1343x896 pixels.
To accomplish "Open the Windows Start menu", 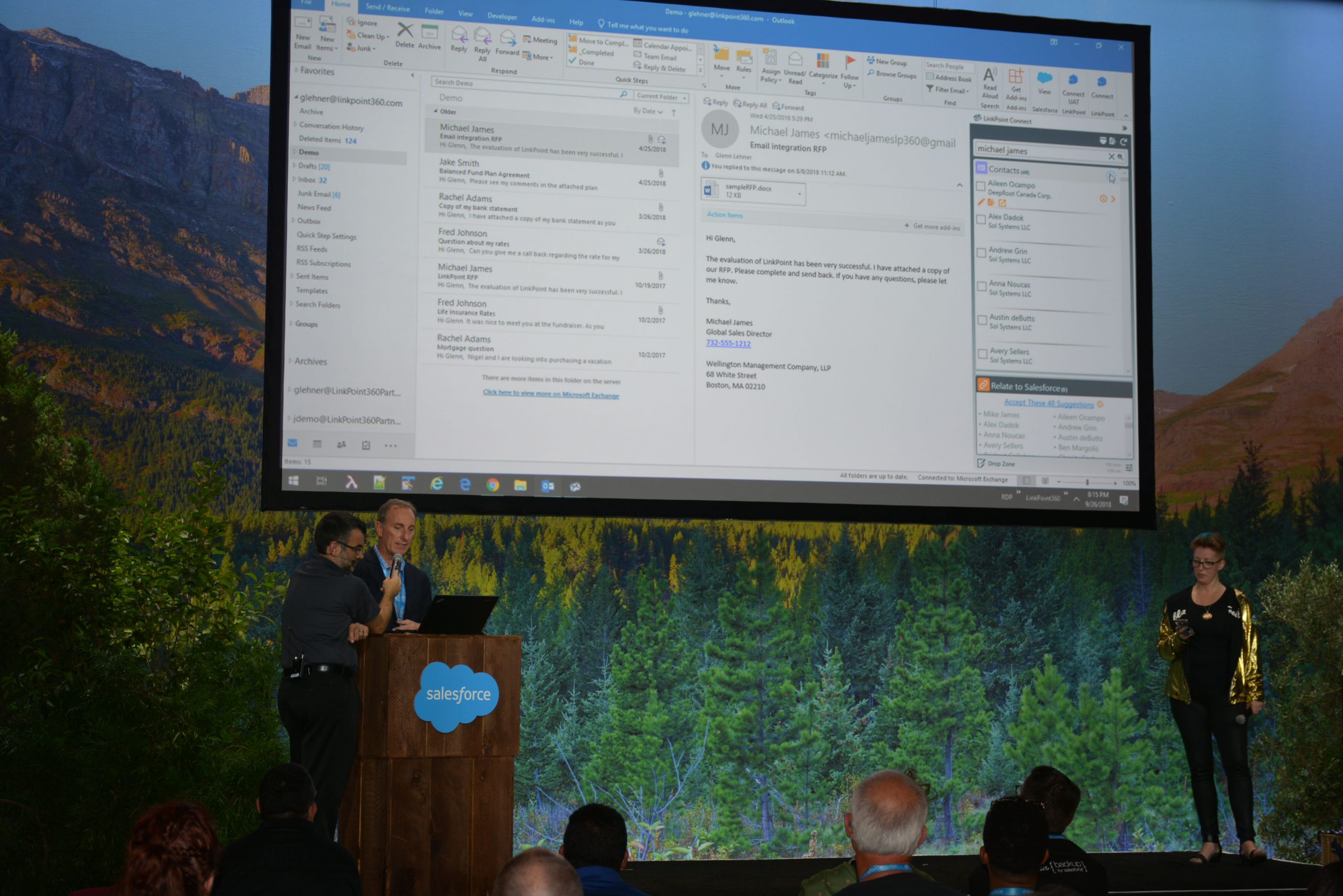I will 294,481.
